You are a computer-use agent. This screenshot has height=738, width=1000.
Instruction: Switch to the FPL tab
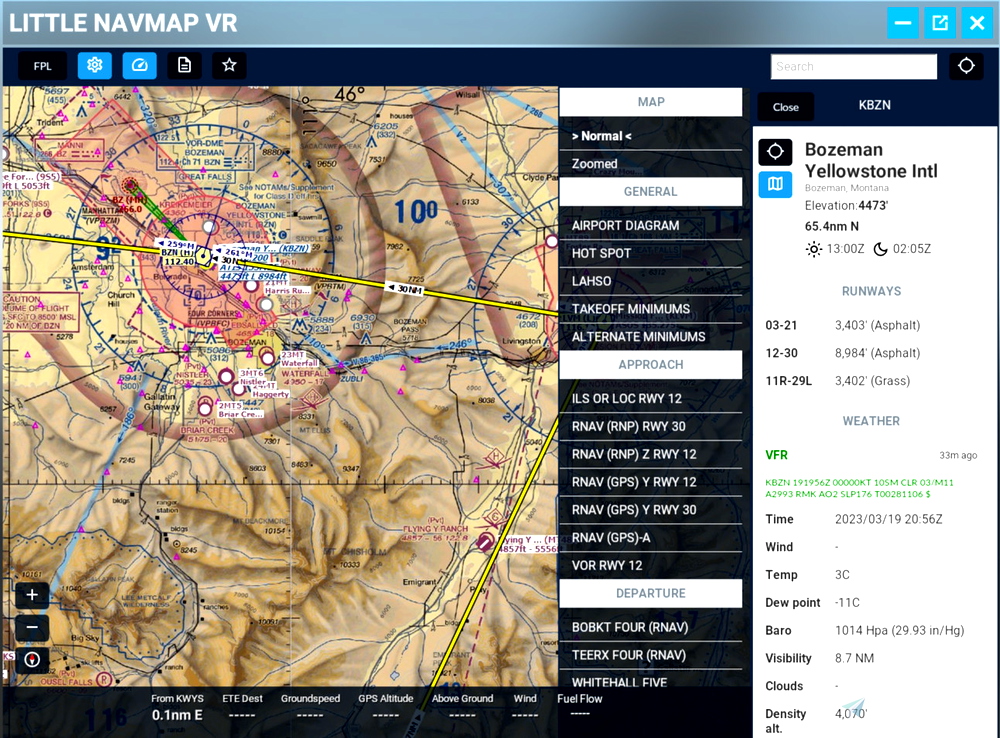click(42, 65)
